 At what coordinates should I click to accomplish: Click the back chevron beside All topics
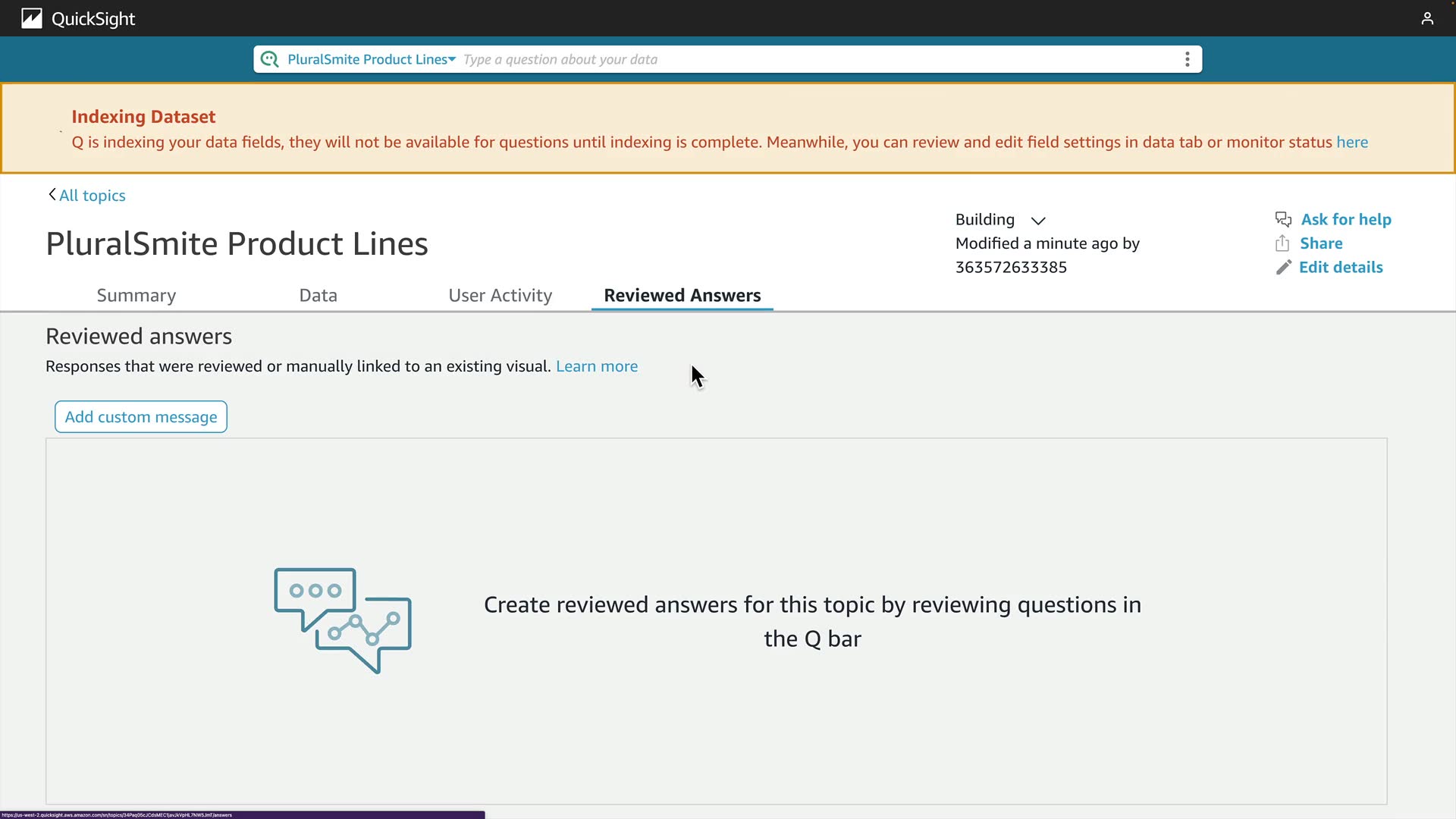click(x=52, y=195)
